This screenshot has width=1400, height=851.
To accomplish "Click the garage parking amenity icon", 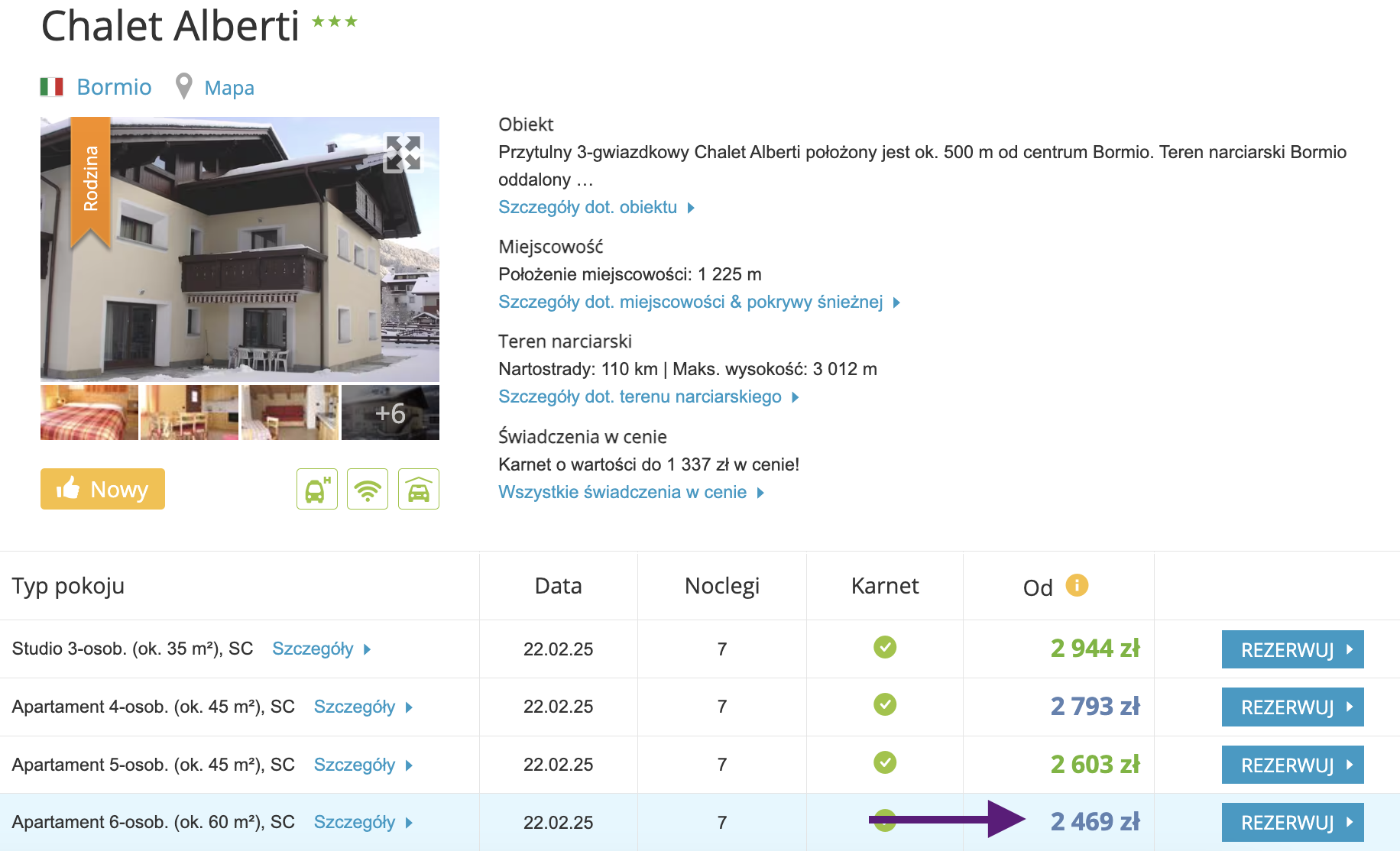I will pyautogui.click(x=419, y=489).
